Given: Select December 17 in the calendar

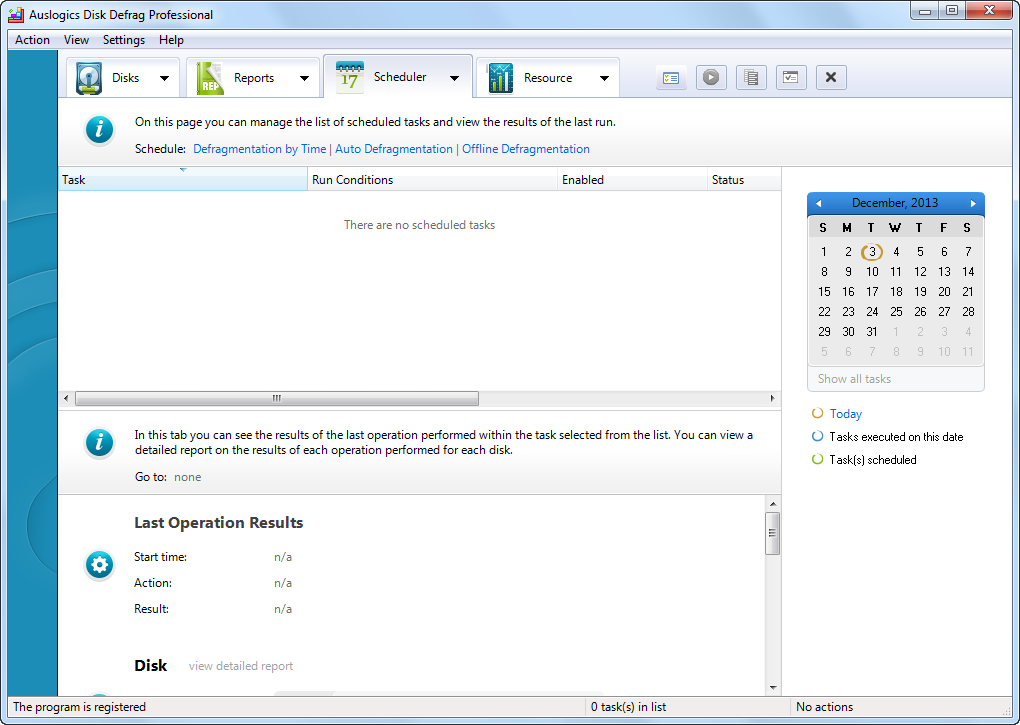Looking at the screenshot, I should 872,292.
